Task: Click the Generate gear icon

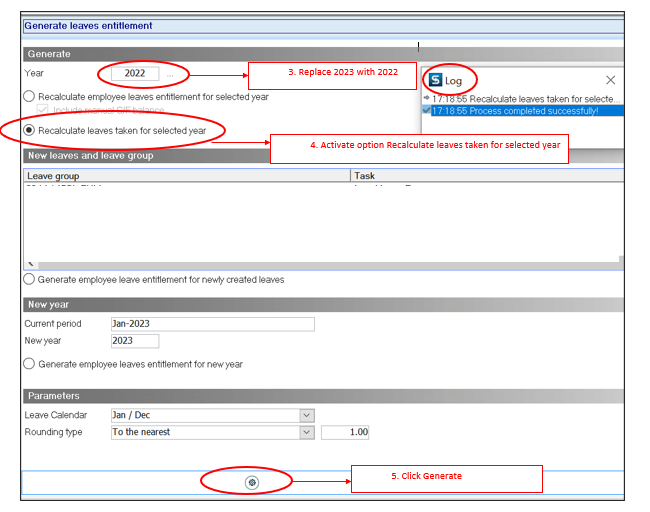Action: [252, 482]
